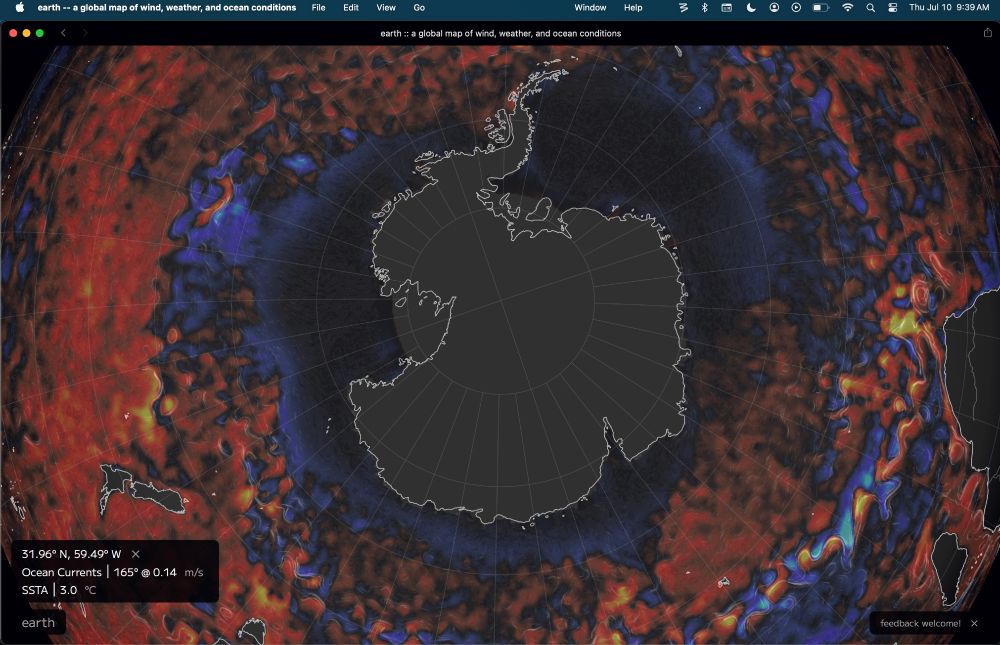The image size is (1000, 645).
Task: Open the View menu
Action: point(385,8)
